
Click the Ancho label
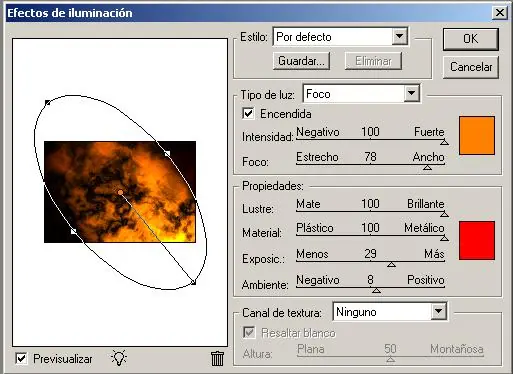[x=428, y=157]
